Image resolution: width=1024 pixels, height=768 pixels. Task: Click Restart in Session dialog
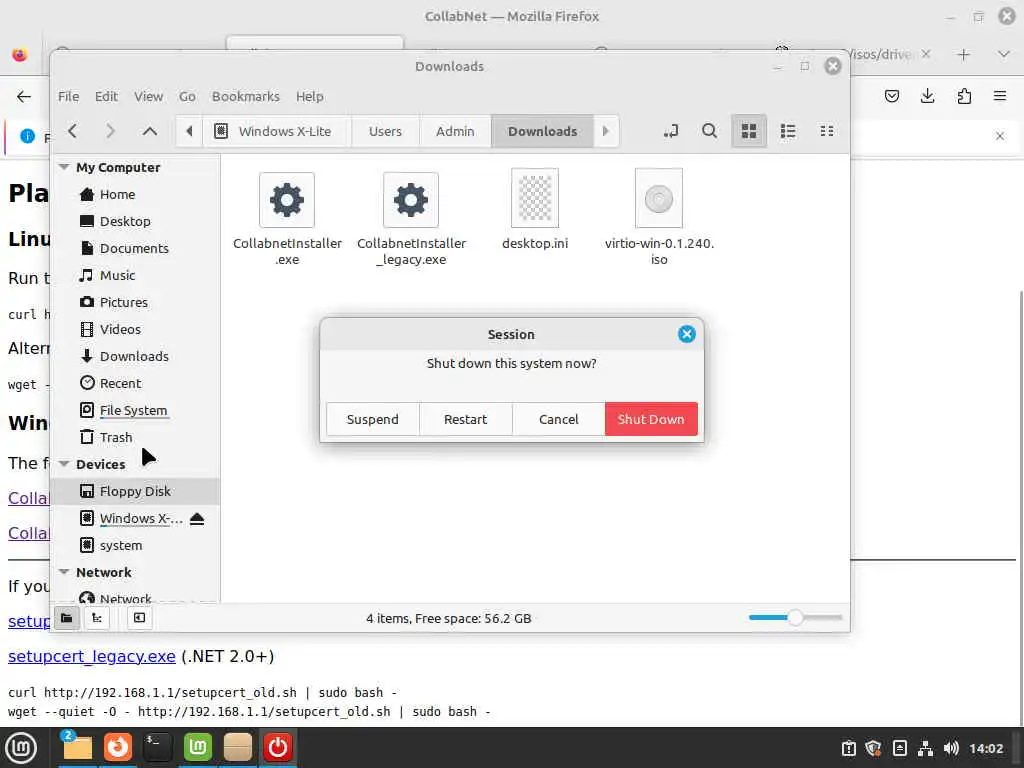click(466, 419)
